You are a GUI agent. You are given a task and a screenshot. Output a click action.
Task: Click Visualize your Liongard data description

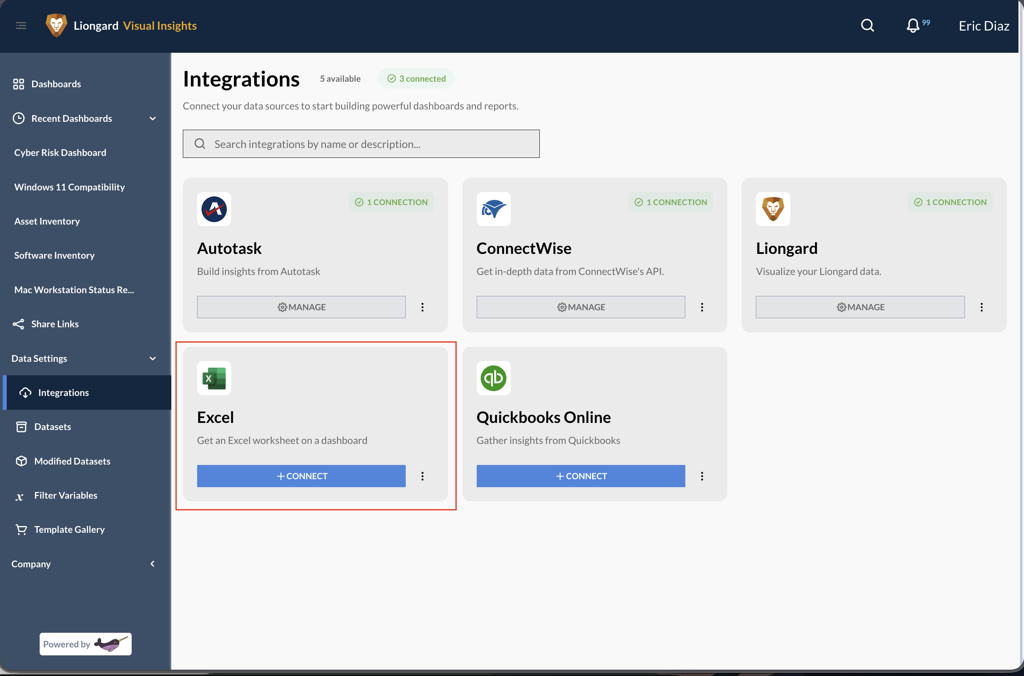818,271
